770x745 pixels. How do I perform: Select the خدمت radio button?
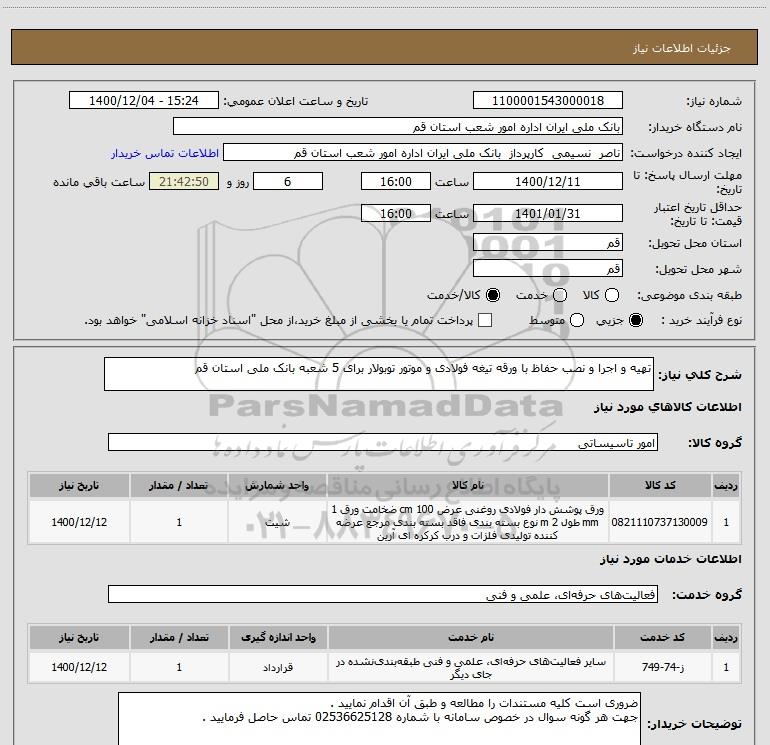560,295
